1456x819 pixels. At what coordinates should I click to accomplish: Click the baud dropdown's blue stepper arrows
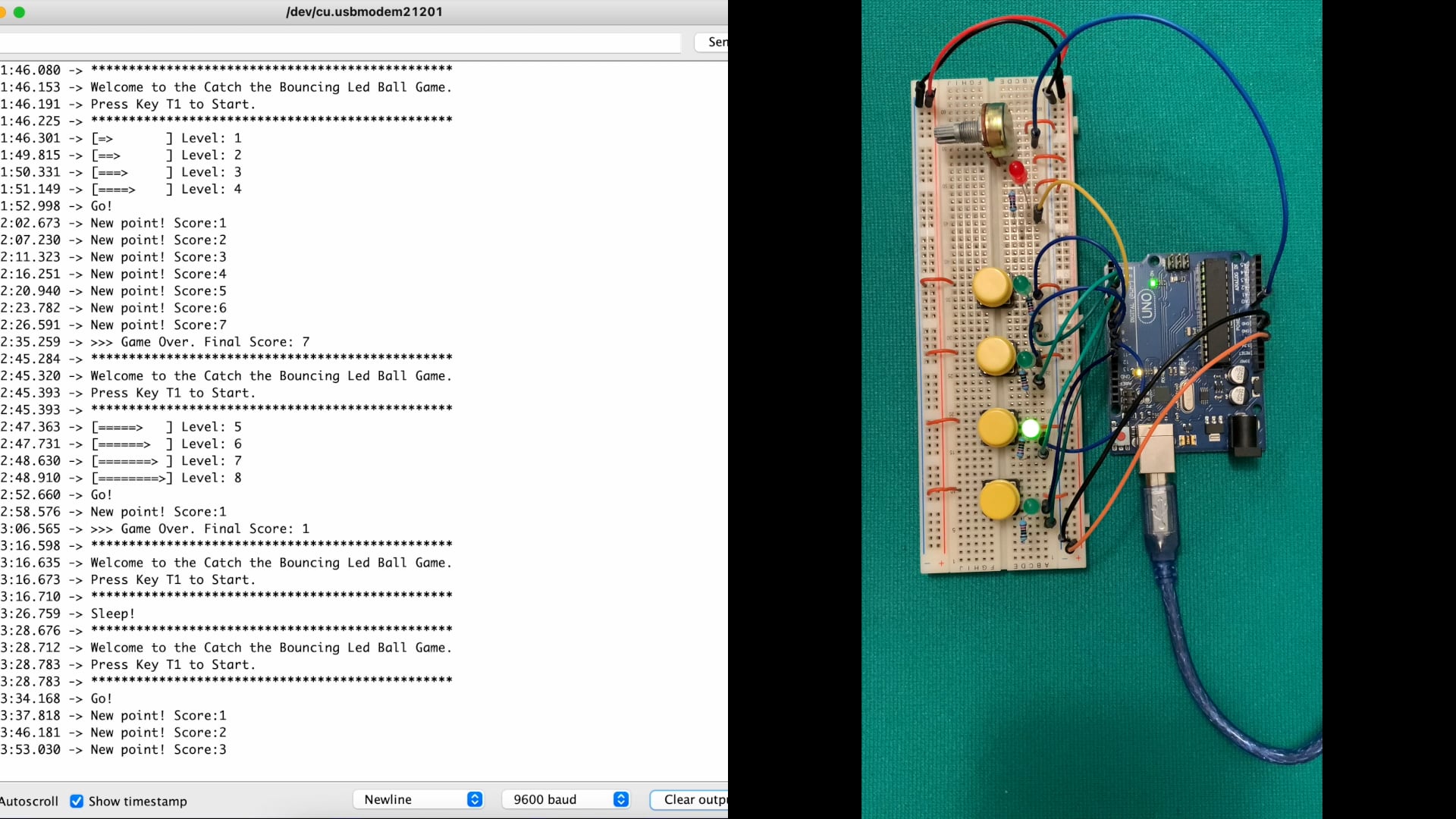click(x=621, y=799)
